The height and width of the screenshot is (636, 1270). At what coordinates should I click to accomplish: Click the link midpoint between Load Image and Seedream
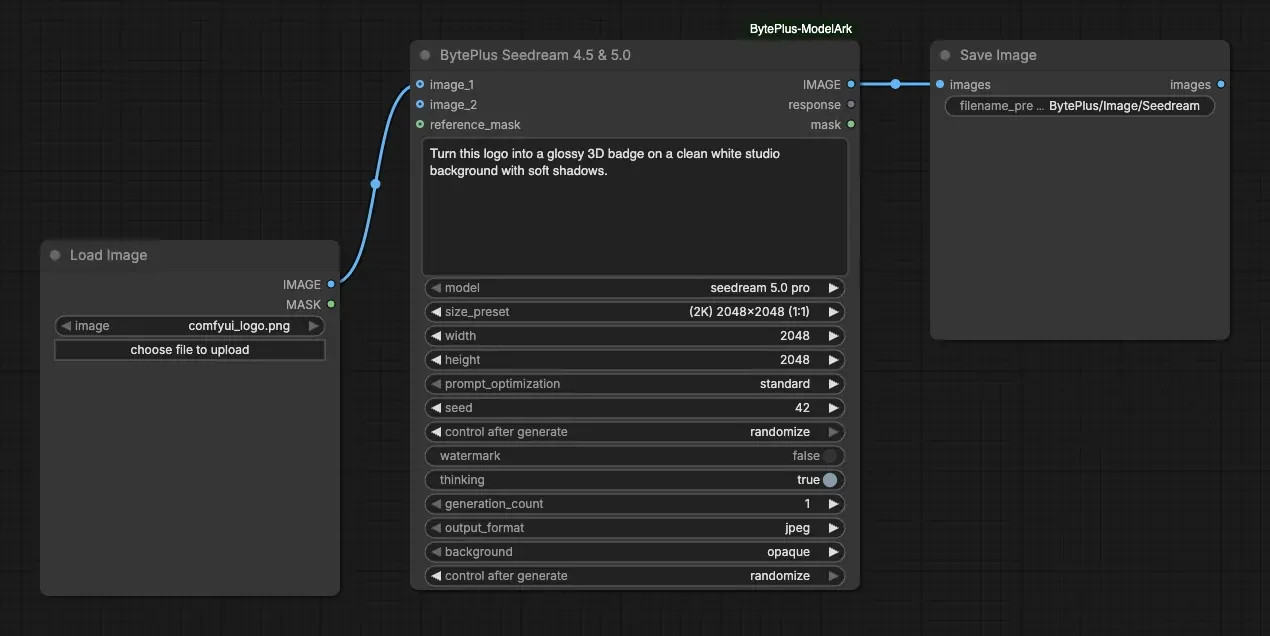pos(375,184)
